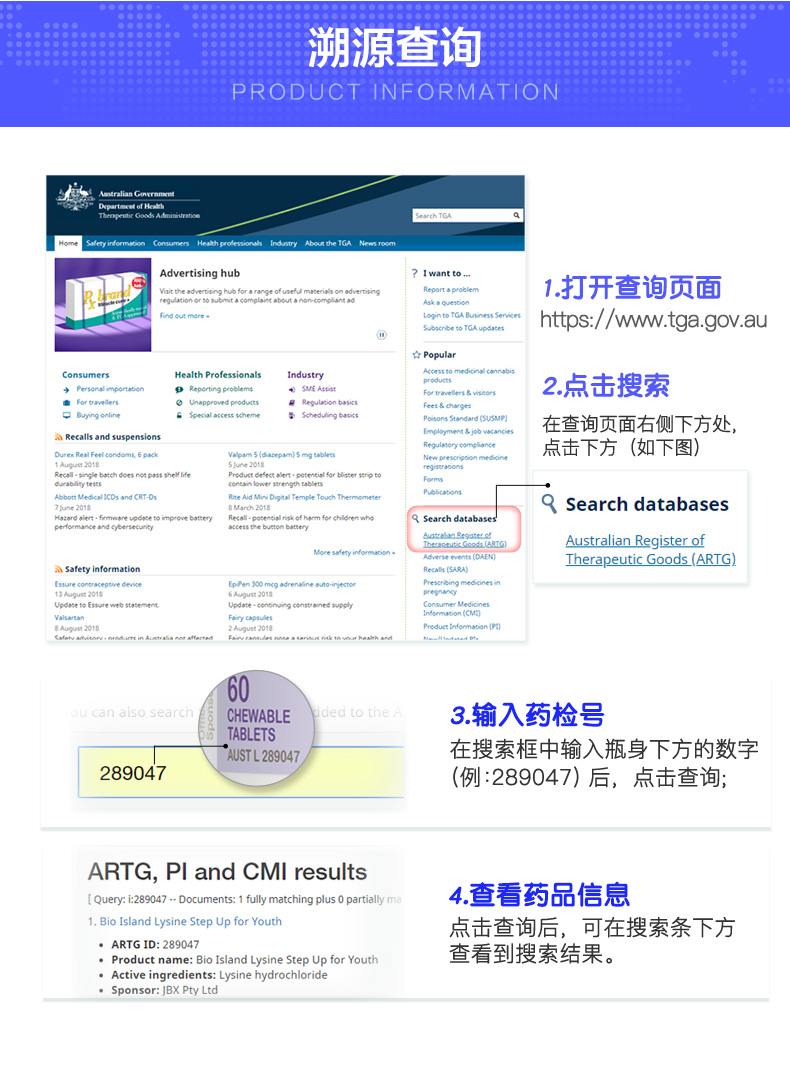Click the text 'Sponsor: JBX Pty Ltd'
The height and width of the screenshot is (1065, 790).
pos(164,990)
